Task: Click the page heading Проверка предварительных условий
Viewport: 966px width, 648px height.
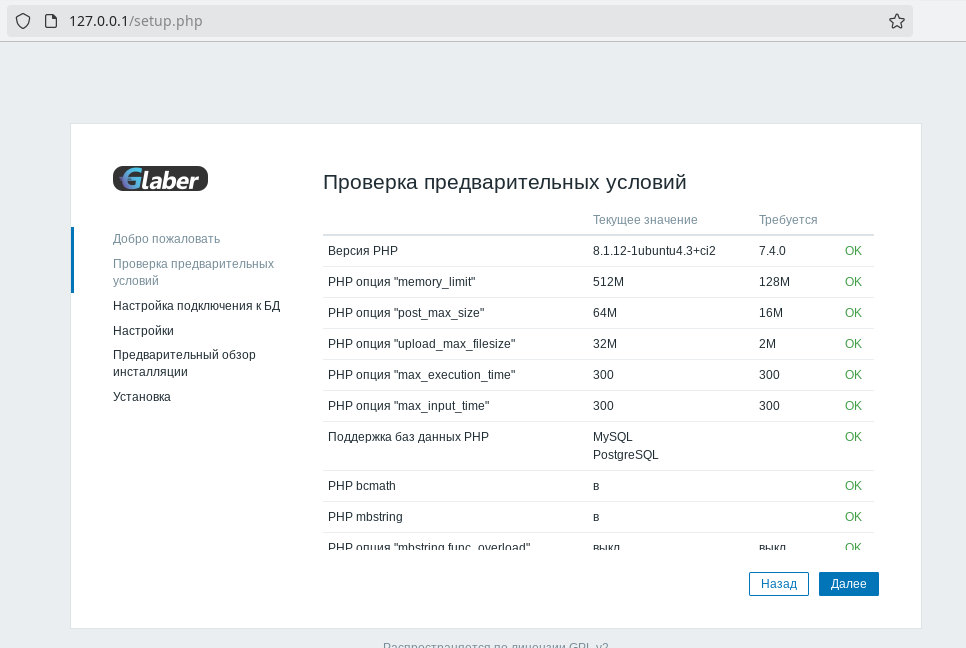Action: click(504, 182)
